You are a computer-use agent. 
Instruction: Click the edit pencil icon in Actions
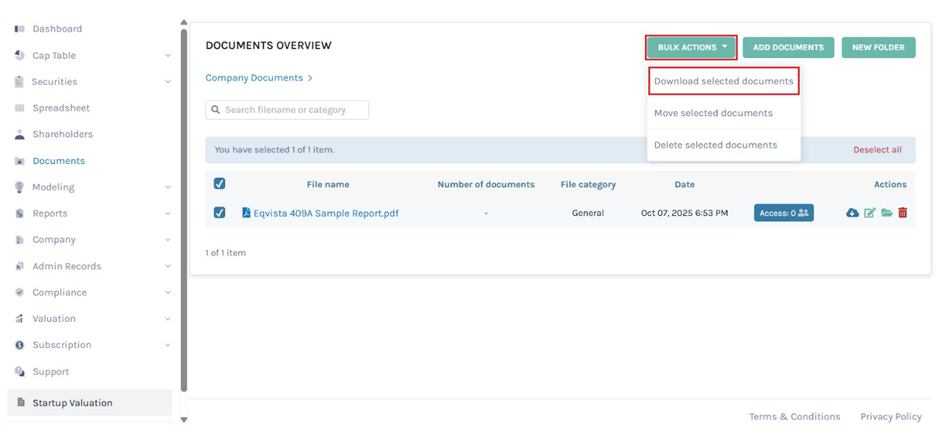[x=869, y=213]
